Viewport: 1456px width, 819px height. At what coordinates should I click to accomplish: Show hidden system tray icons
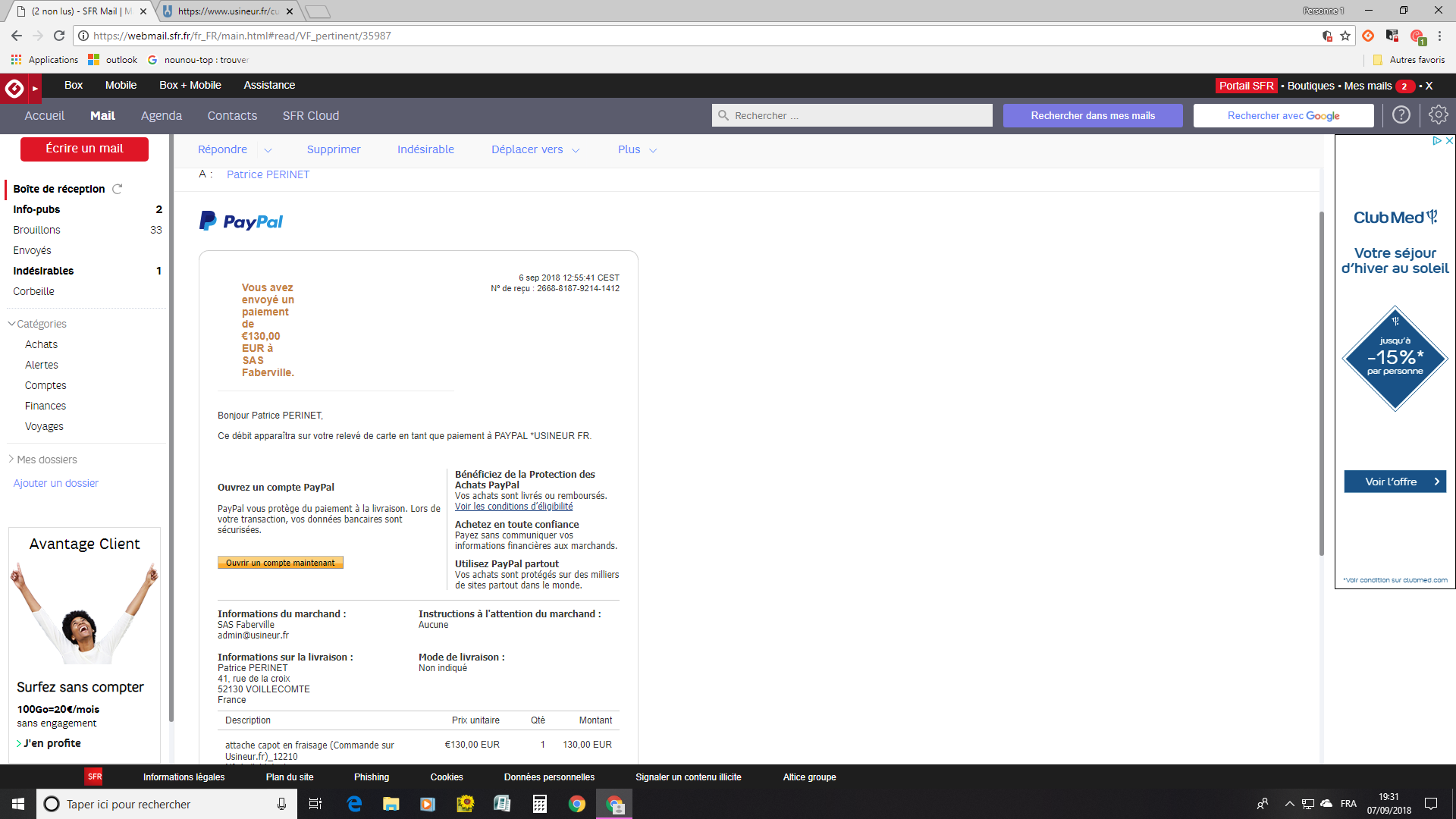pos(1289,804)
